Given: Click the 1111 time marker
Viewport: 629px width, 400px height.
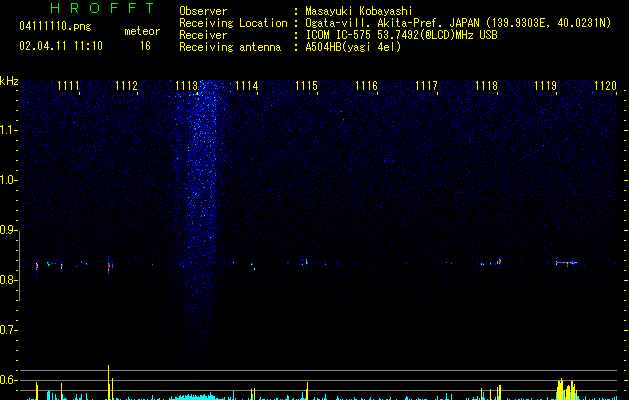Looking at the screenshot, I should click(68, 86).
